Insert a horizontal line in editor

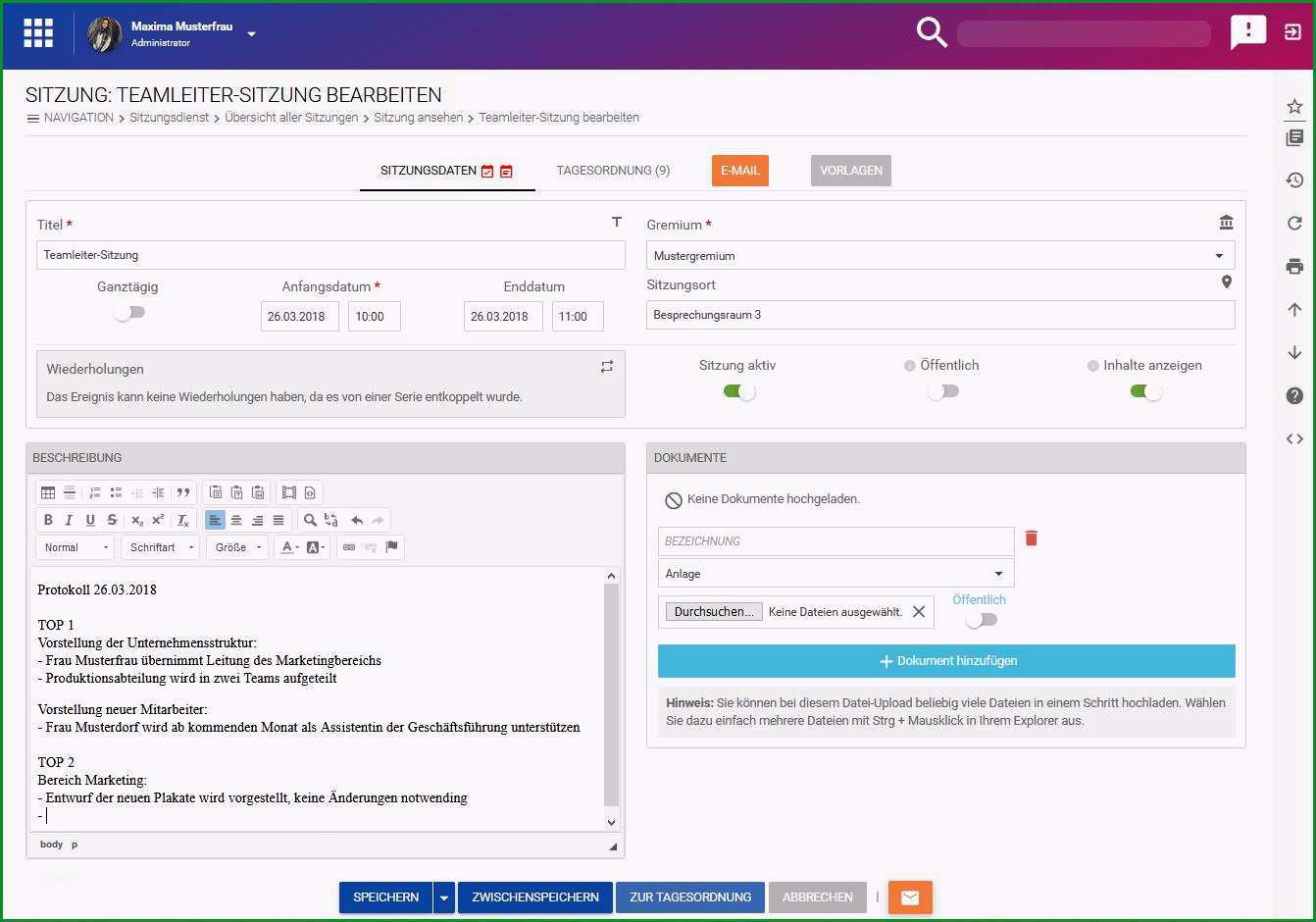tap(69, 492)
